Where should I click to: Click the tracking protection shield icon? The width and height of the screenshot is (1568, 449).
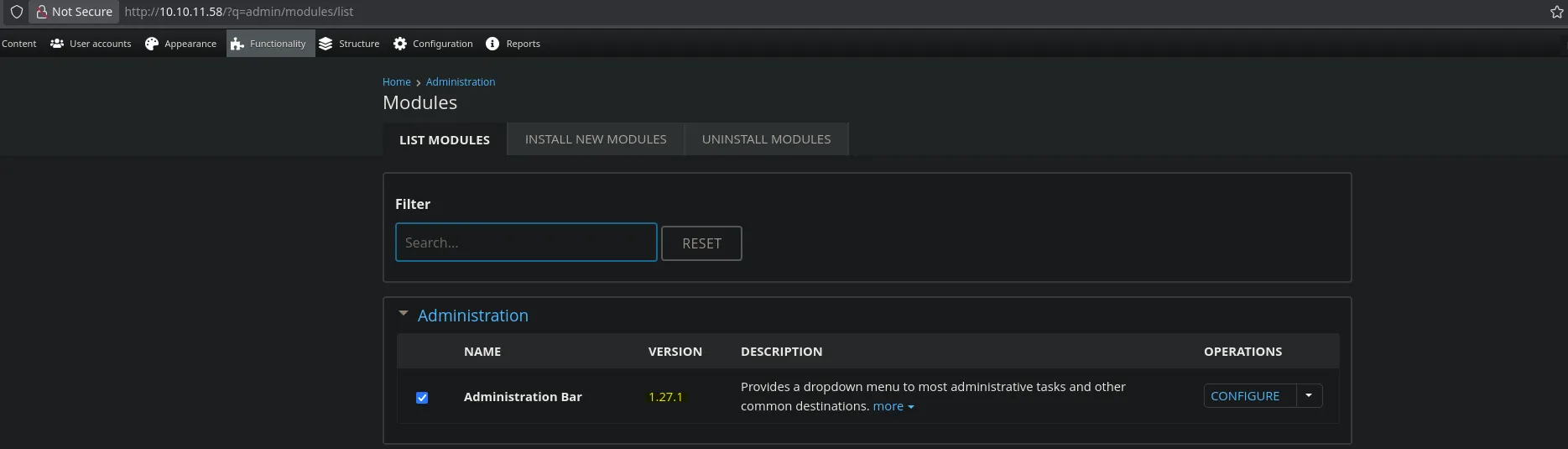tap(16, 12)
